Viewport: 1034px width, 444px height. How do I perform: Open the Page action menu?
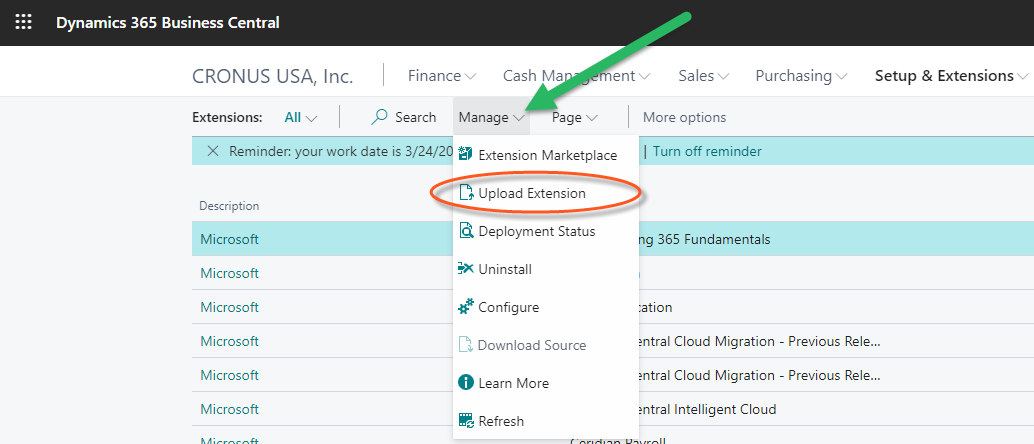[x=574, y=117]
